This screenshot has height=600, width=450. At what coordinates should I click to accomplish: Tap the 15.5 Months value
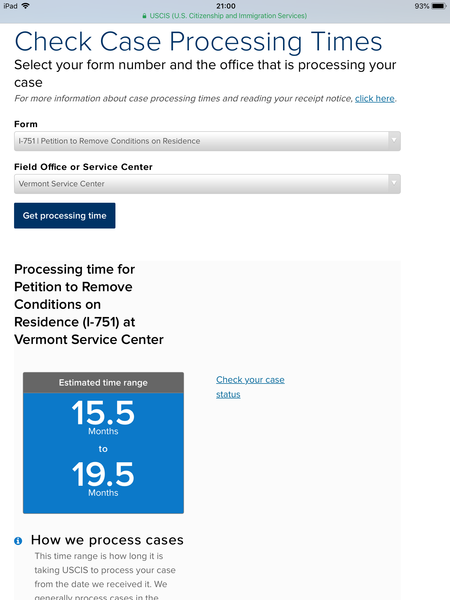103,417
